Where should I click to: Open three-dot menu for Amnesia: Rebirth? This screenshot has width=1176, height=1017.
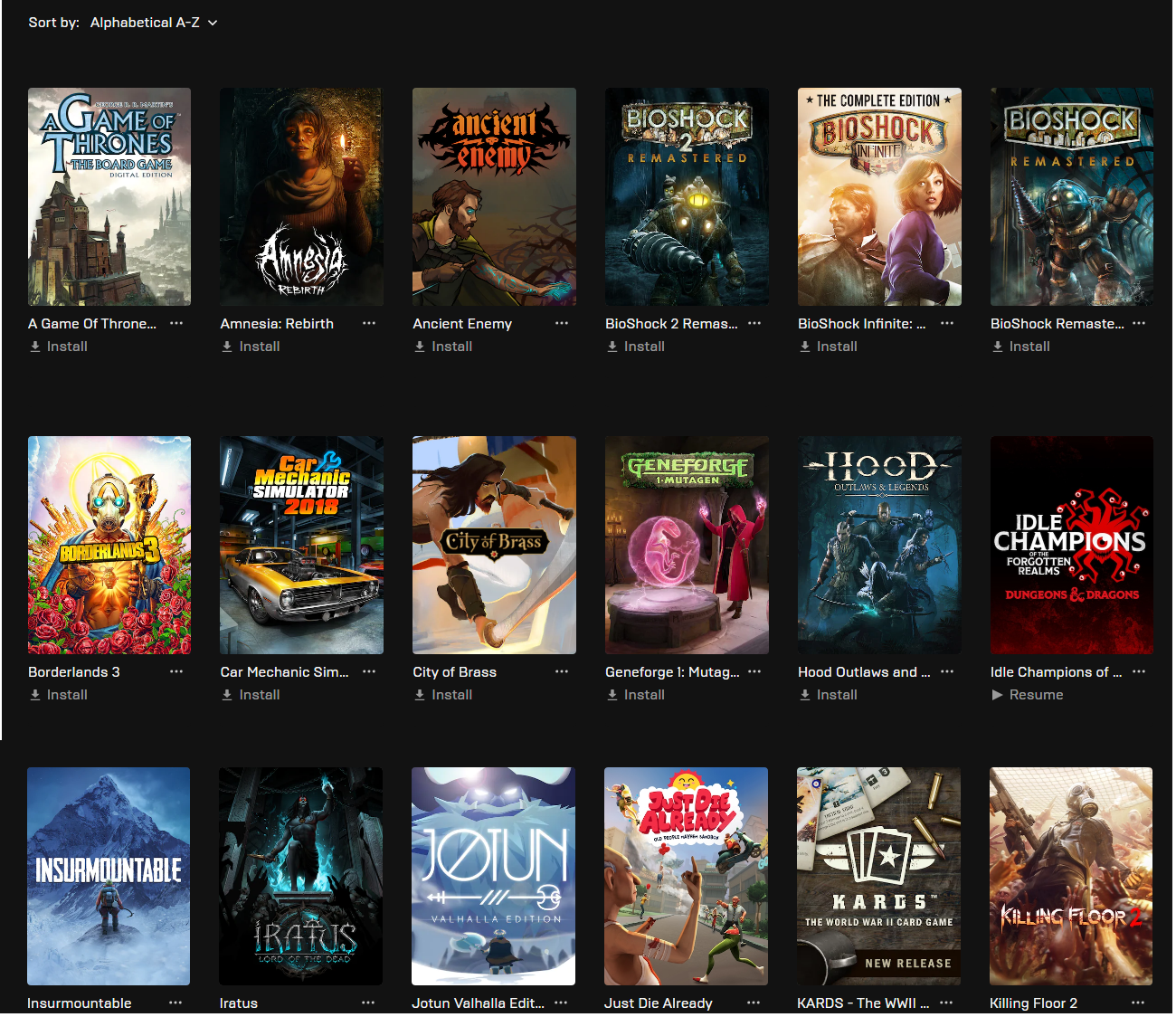coord(369,323)
